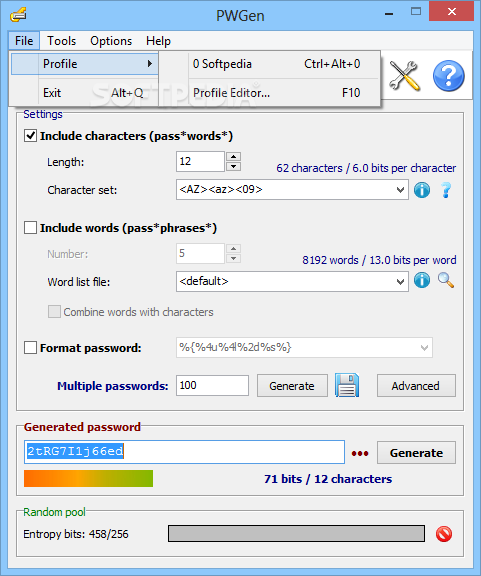Decrease password length with down arrow

pyautogui.click(x=233, y=167)
